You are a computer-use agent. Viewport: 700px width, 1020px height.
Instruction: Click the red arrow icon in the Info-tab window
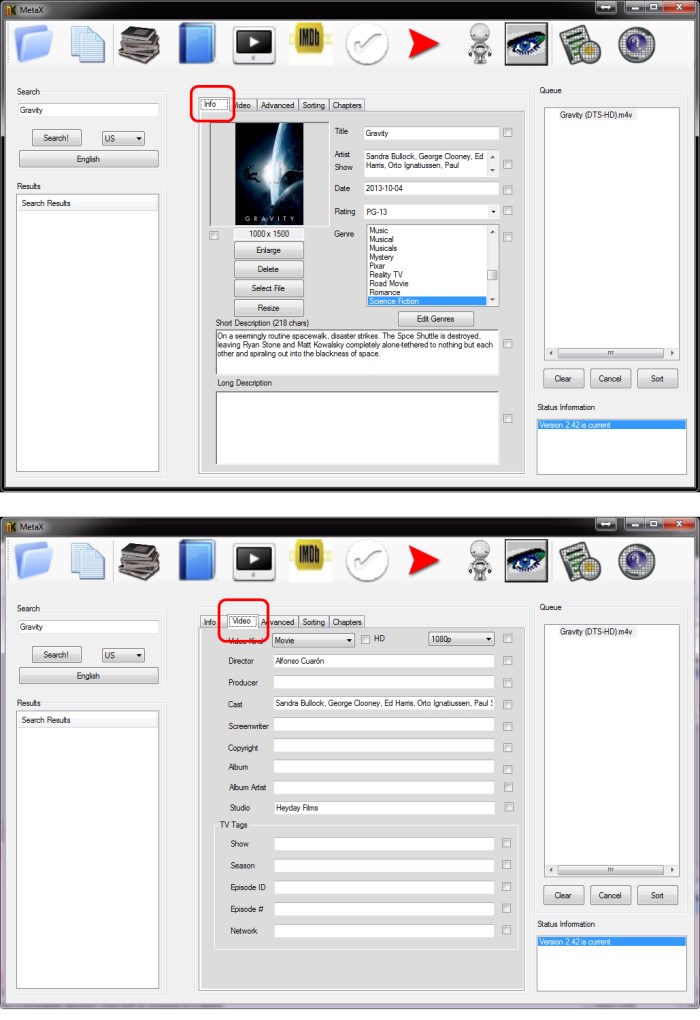pyautogui.click(x=424, y=44)
